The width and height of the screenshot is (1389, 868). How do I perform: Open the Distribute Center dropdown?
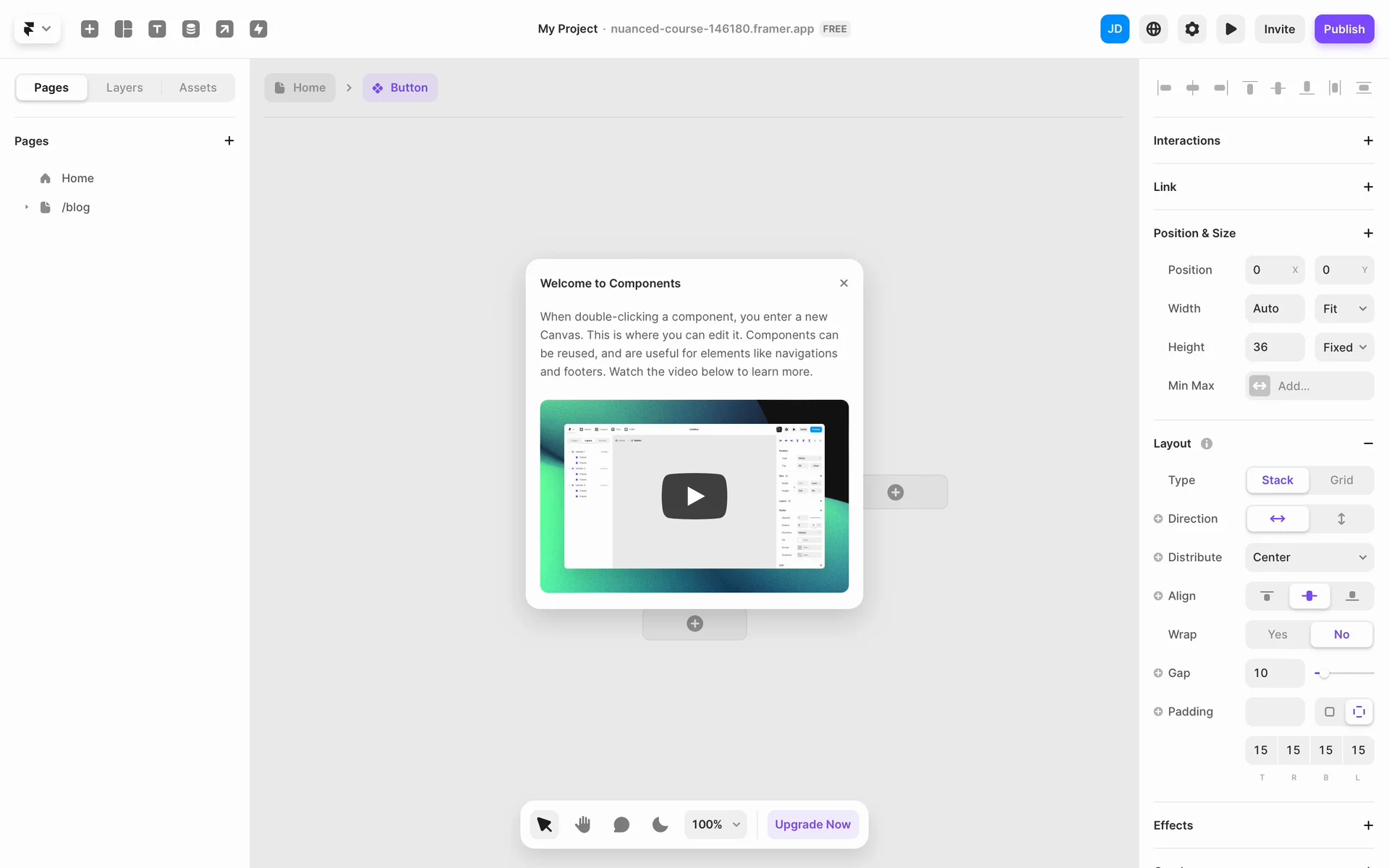pyautogui.click(x=1309, y=558)
